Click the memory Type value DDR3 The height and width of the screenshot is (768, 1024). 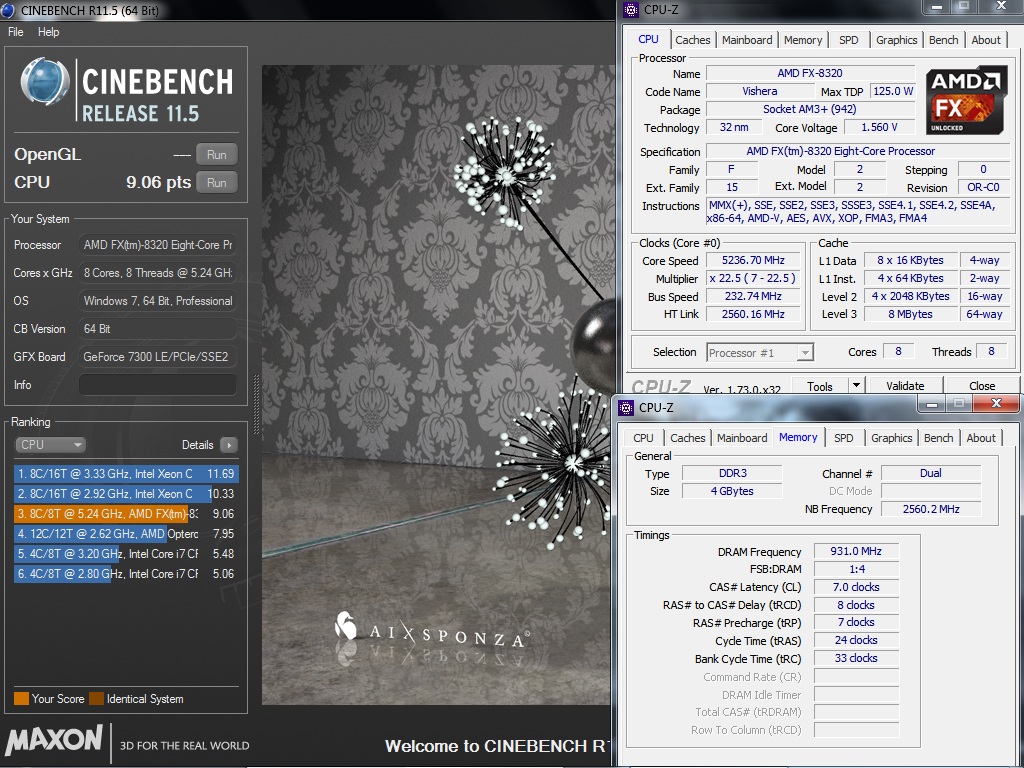(x=732, y=473)
